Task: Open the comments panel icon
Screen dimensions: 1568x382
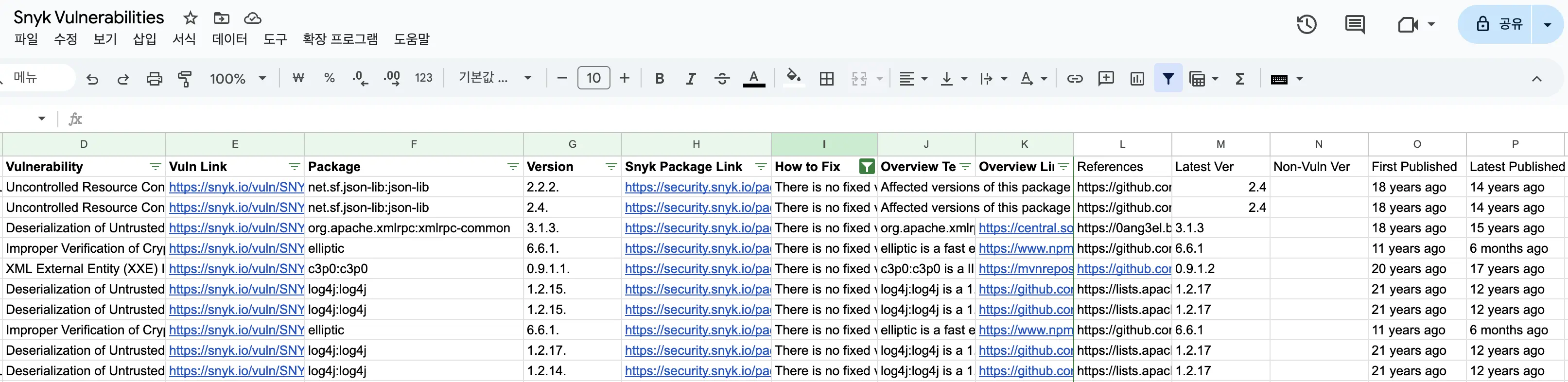Action: point(1354,24)
